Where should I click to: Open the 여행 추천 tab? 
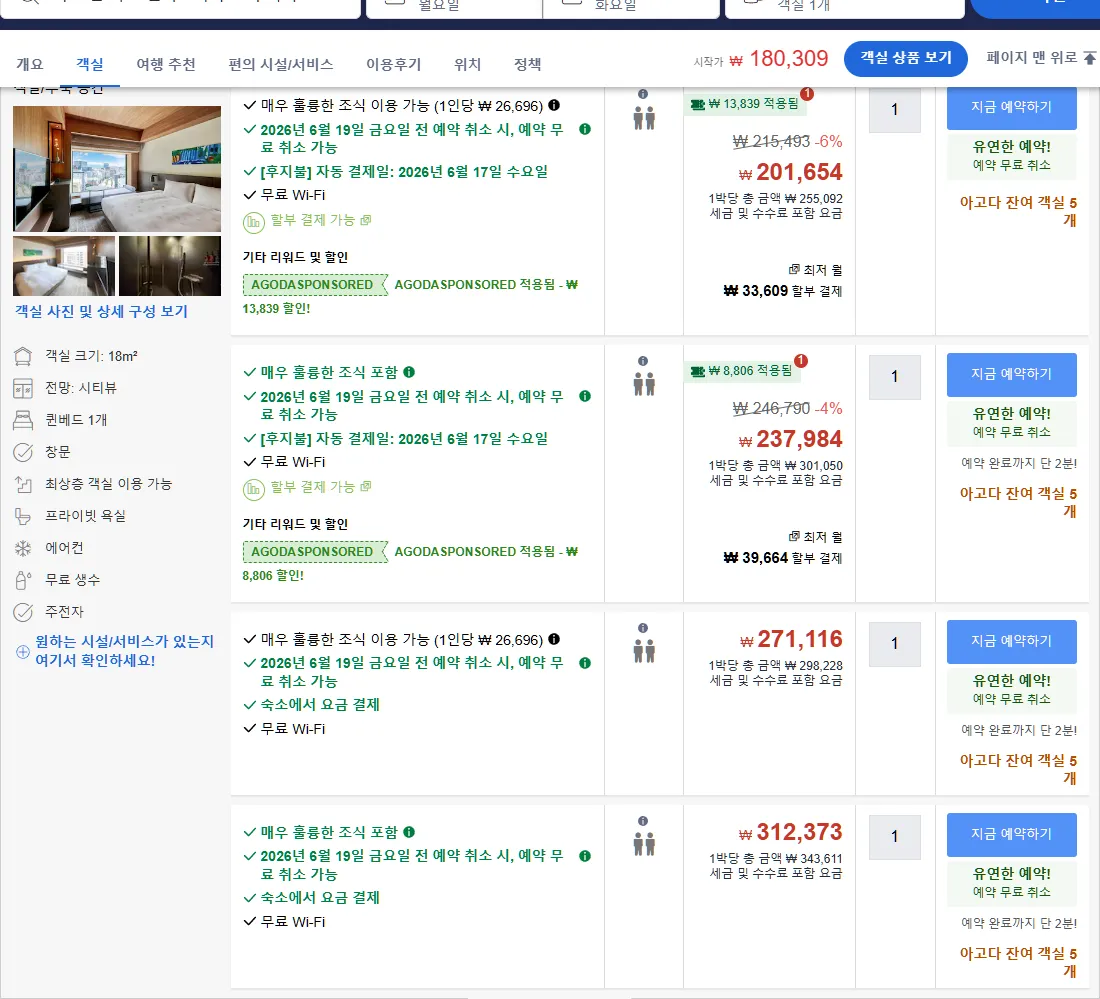(x=166, y=65)
